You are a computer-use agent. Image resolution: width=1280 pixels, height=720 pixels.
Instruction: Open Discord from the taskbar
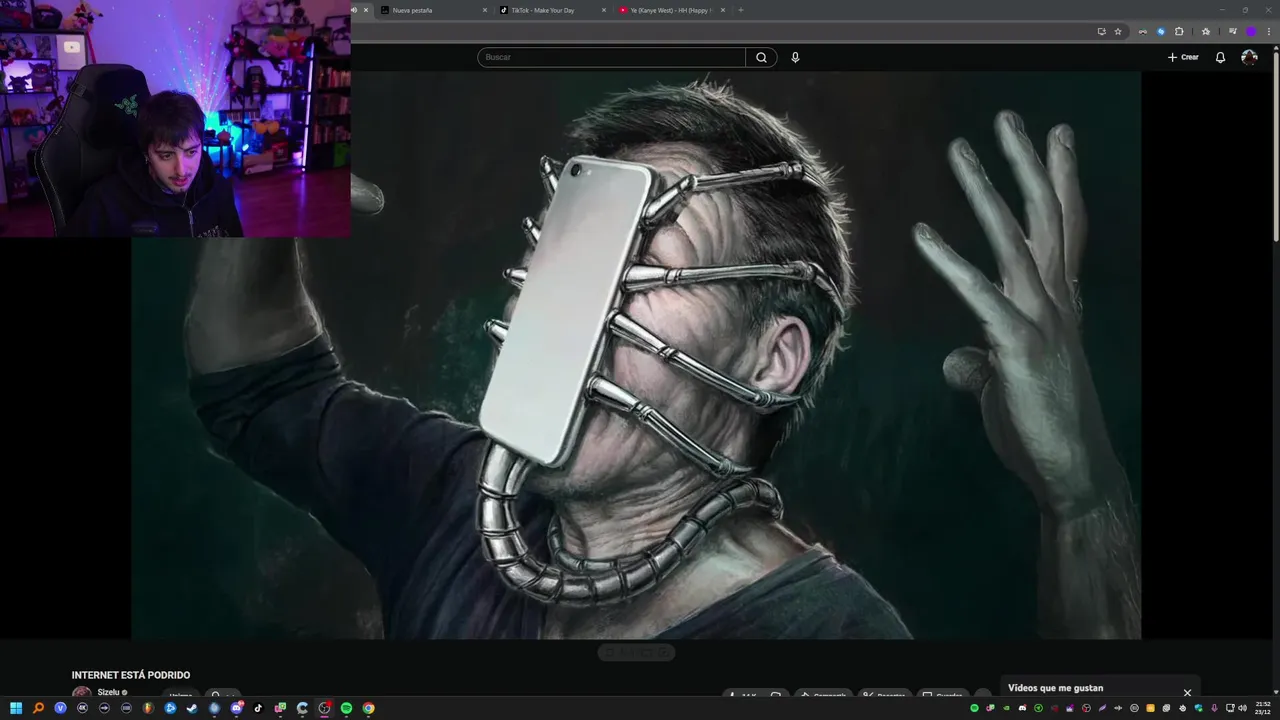(237, 708)
